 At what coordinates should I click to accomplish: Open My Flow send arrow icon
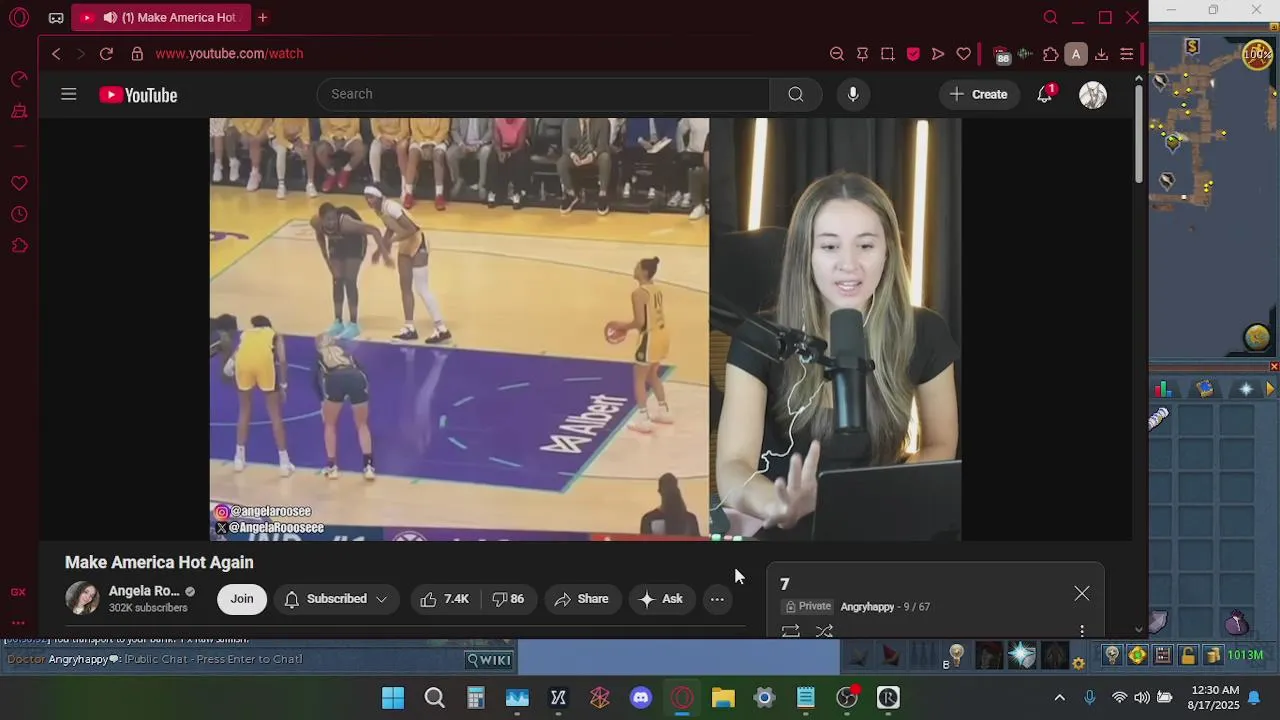pyautogui.click(x=938, y=54)
